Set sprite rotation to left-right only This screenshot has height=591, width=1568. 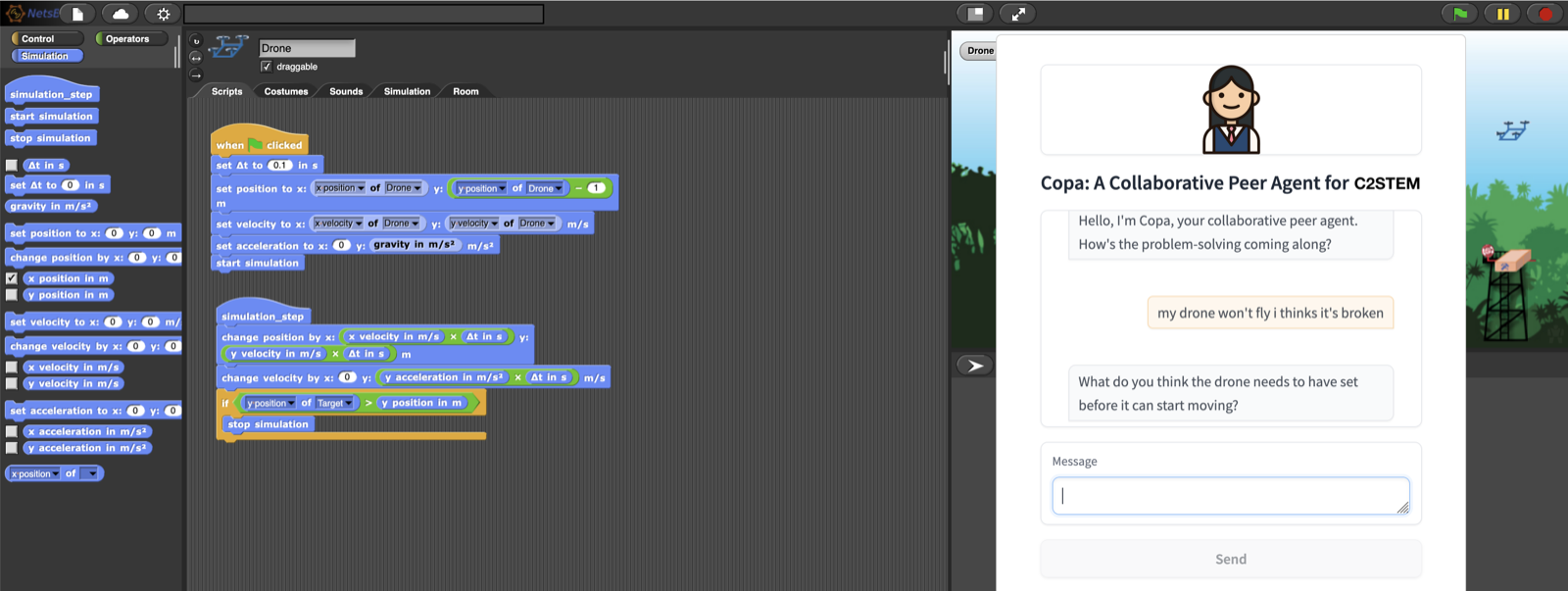click(x=196, y=58)
